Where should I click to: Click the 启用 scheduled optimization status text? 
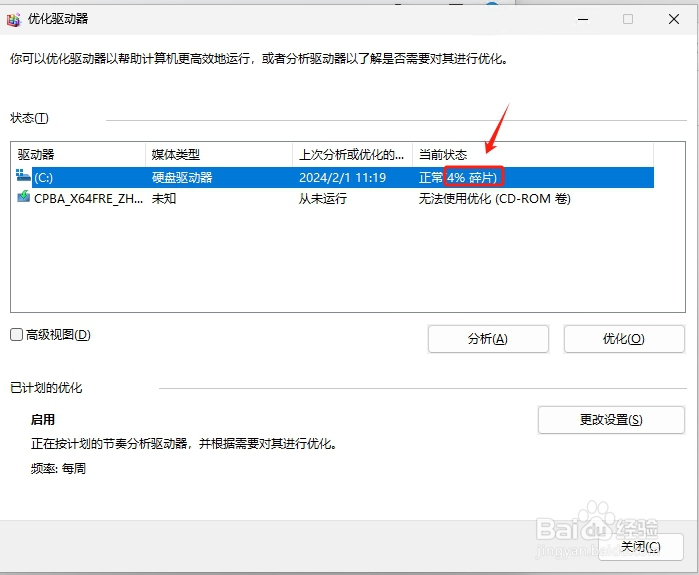pyautogui.click(x=43, y=419)
